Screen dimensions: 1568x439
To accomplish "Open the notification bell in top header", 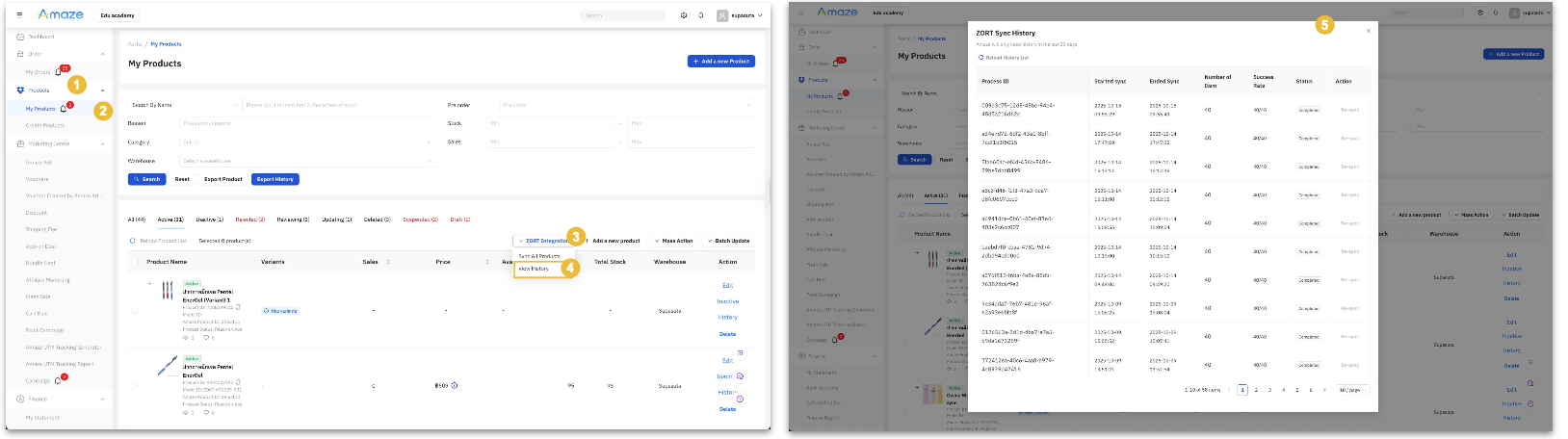I will (701, 15).
